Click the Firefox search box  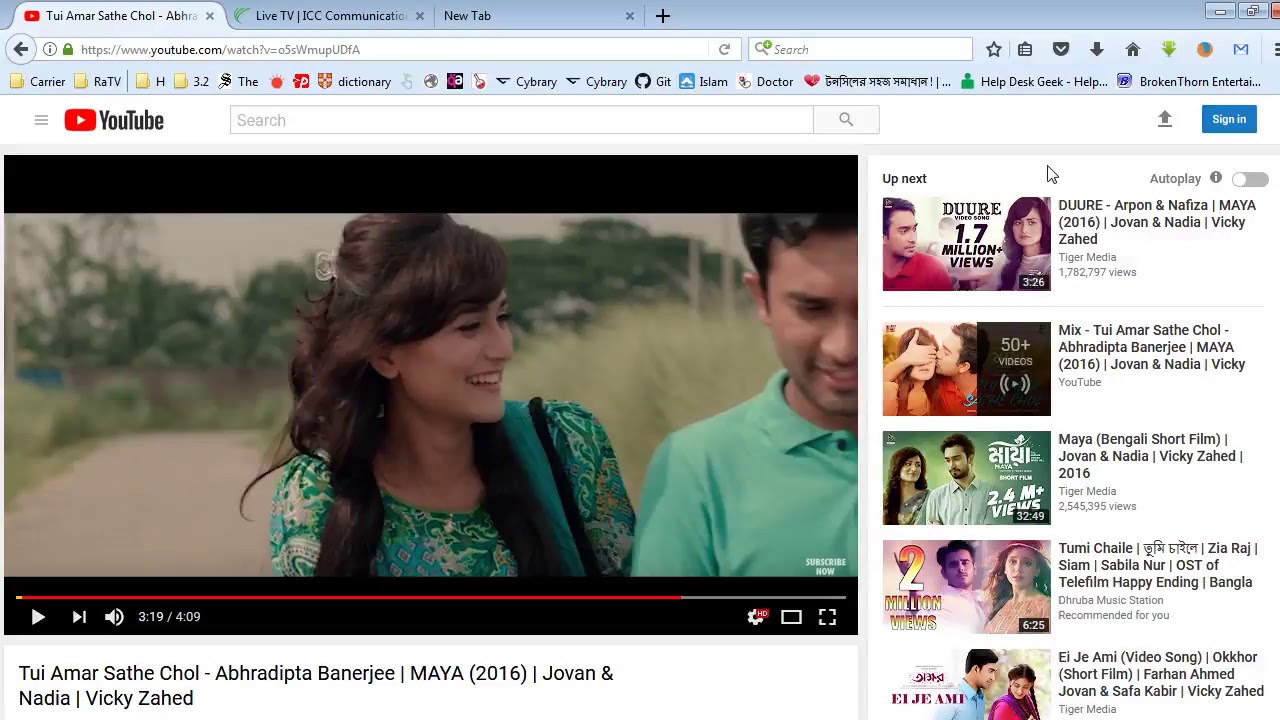(x=860, y=49)
